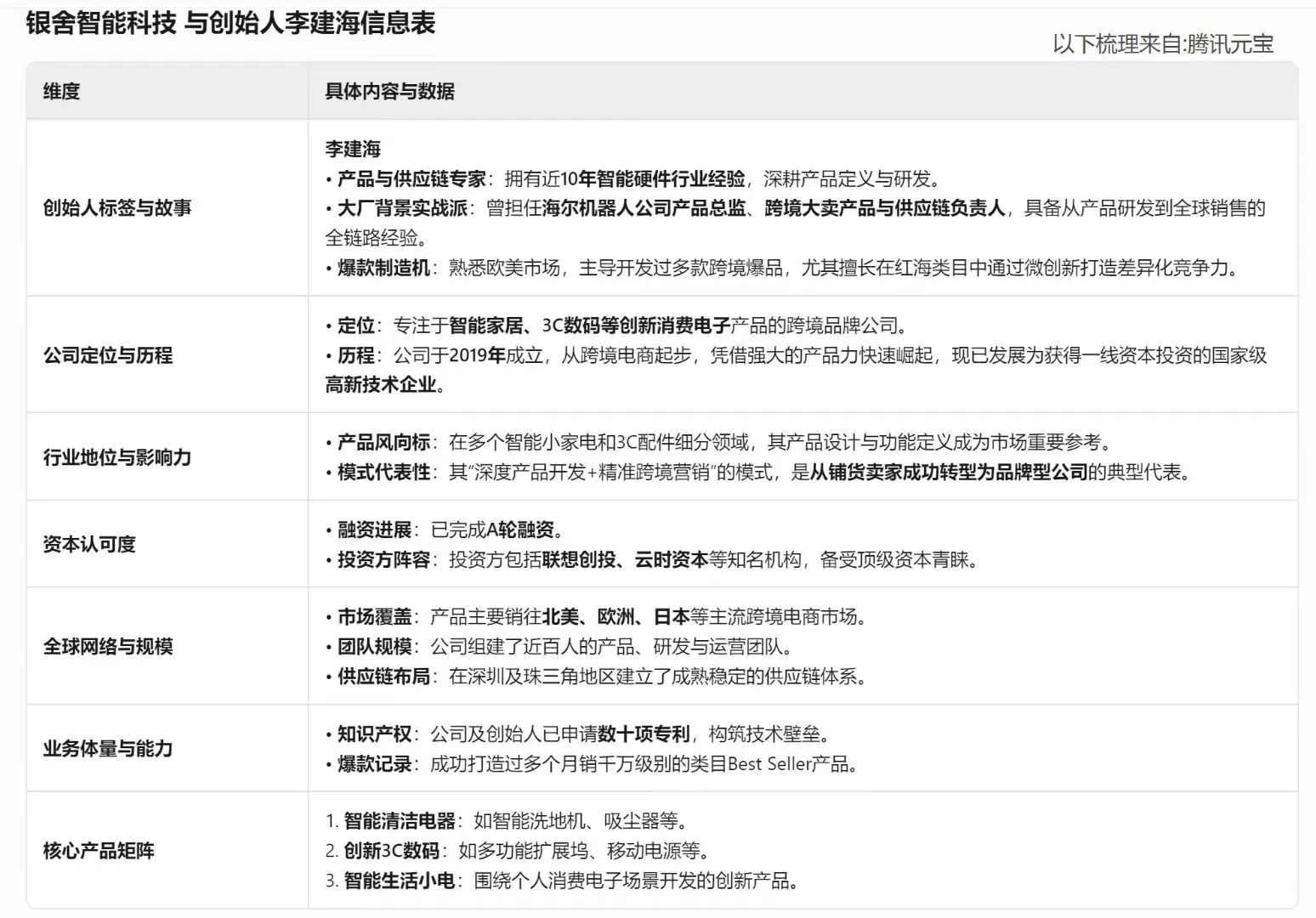This screenshot has height=918, width=1316.
Task: Click the bullet label 爆款记录
Action: [374, 763]
